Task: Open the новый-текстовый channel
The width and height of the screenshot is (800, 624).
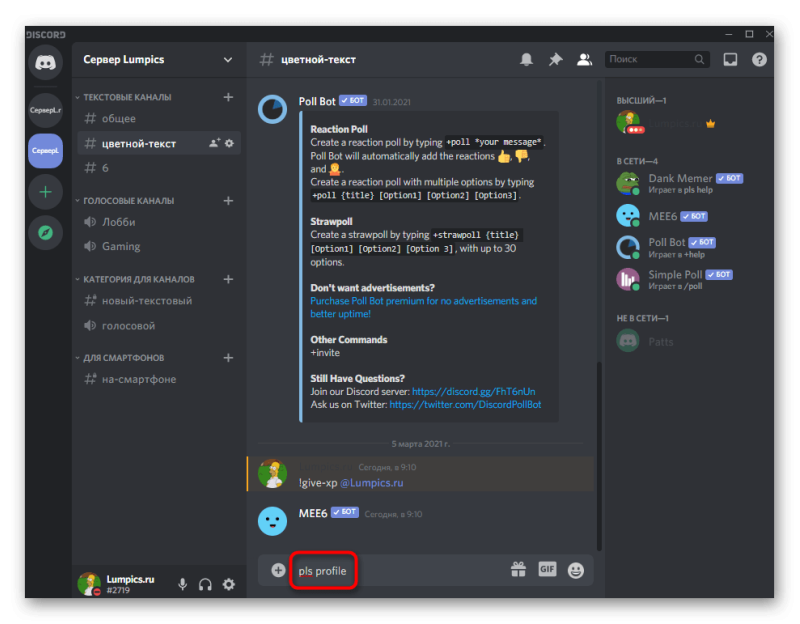Action: (159, 301)
